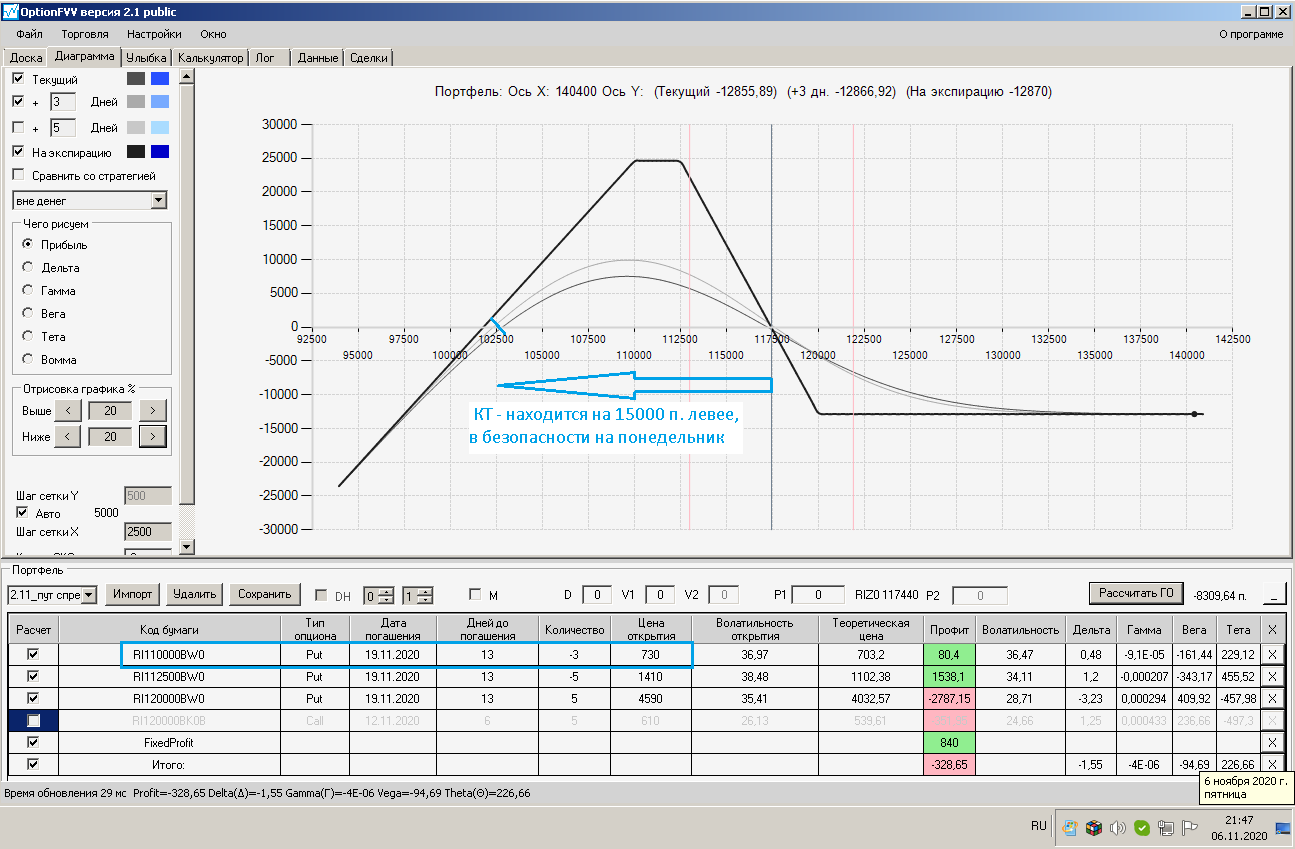Screen dimensions: 1295x849
Task: Expand the 2.11_пут спре portfolio dropdown
Action: [x=89, y=595]
